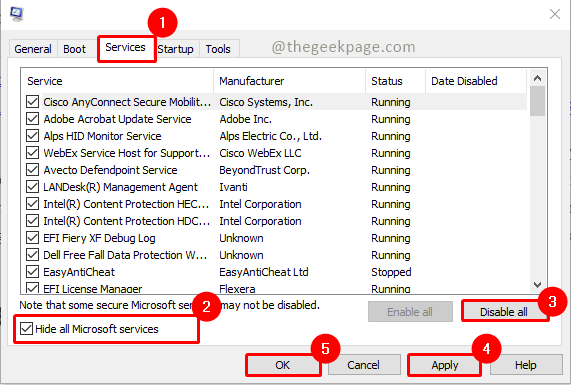Click the Disable all button
Viewport: 571px width, 385px height.
(x=504, y=312)
